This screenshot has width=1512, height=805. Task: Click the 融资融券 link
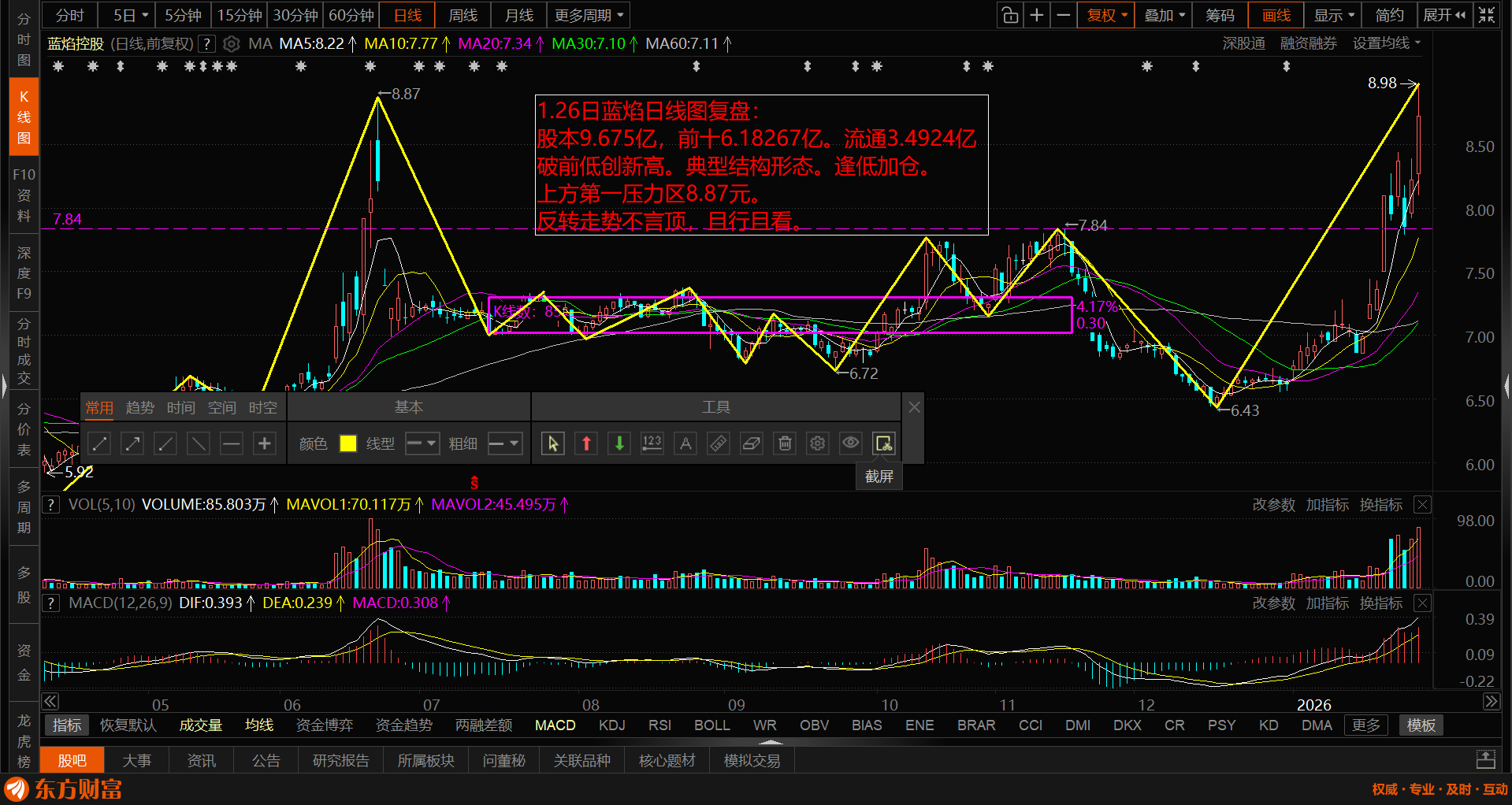click(1308, 43)
